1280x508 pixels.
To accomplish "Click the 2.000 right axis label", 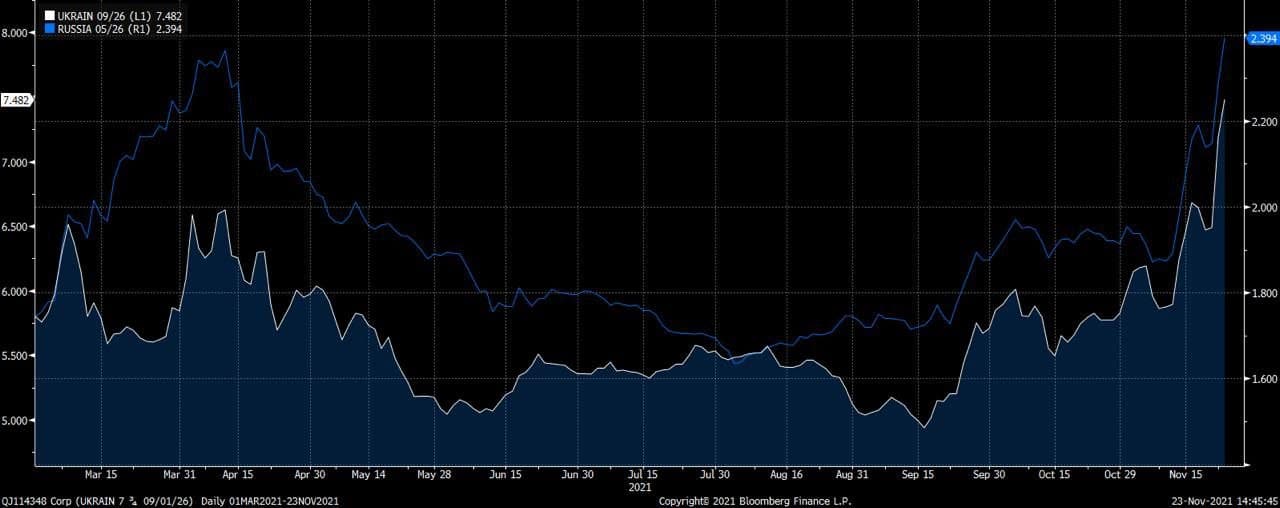I will tap(1263, 208).
